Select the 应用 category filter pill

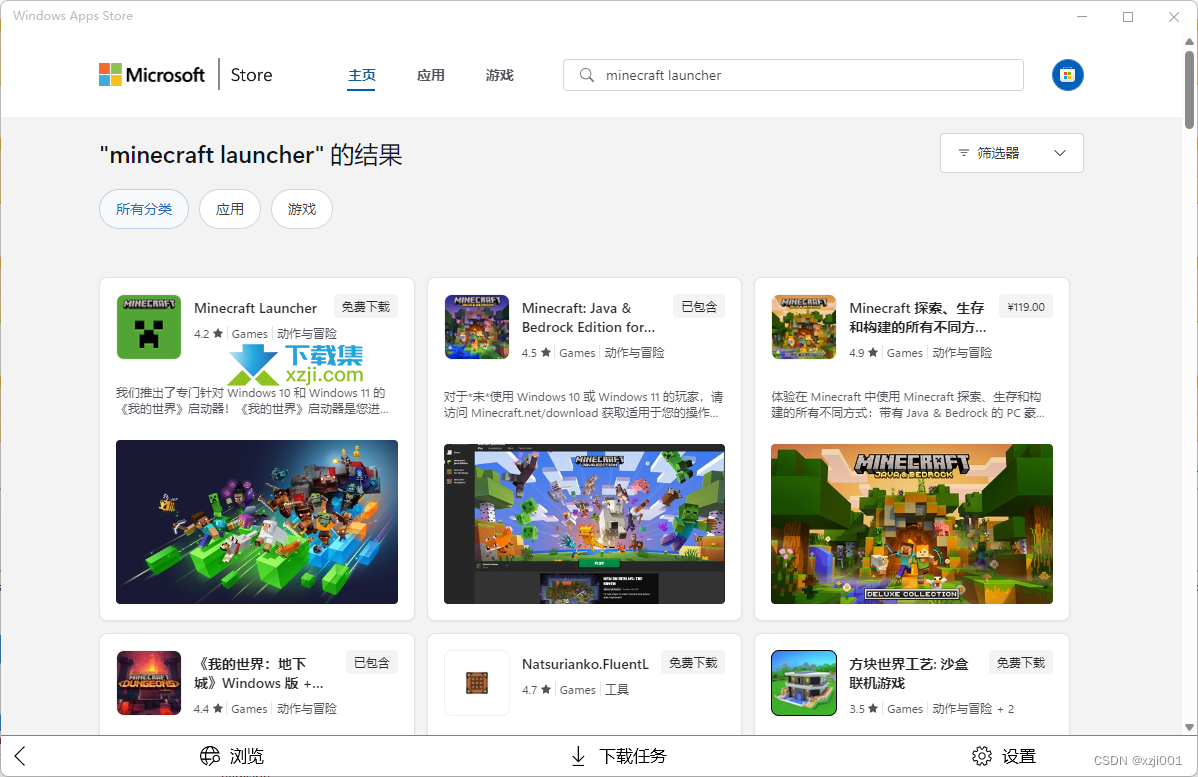click(x=230, y=209)
